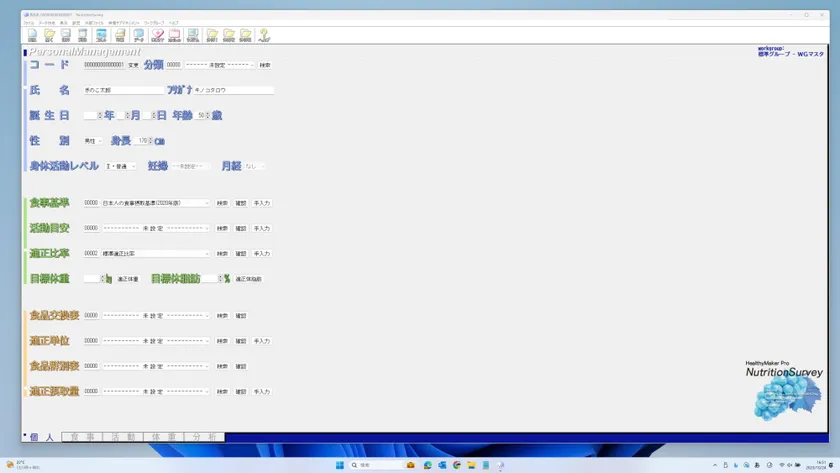Switch to the 食事 tab
840x473 pixels.
click(x=82, y=437)
